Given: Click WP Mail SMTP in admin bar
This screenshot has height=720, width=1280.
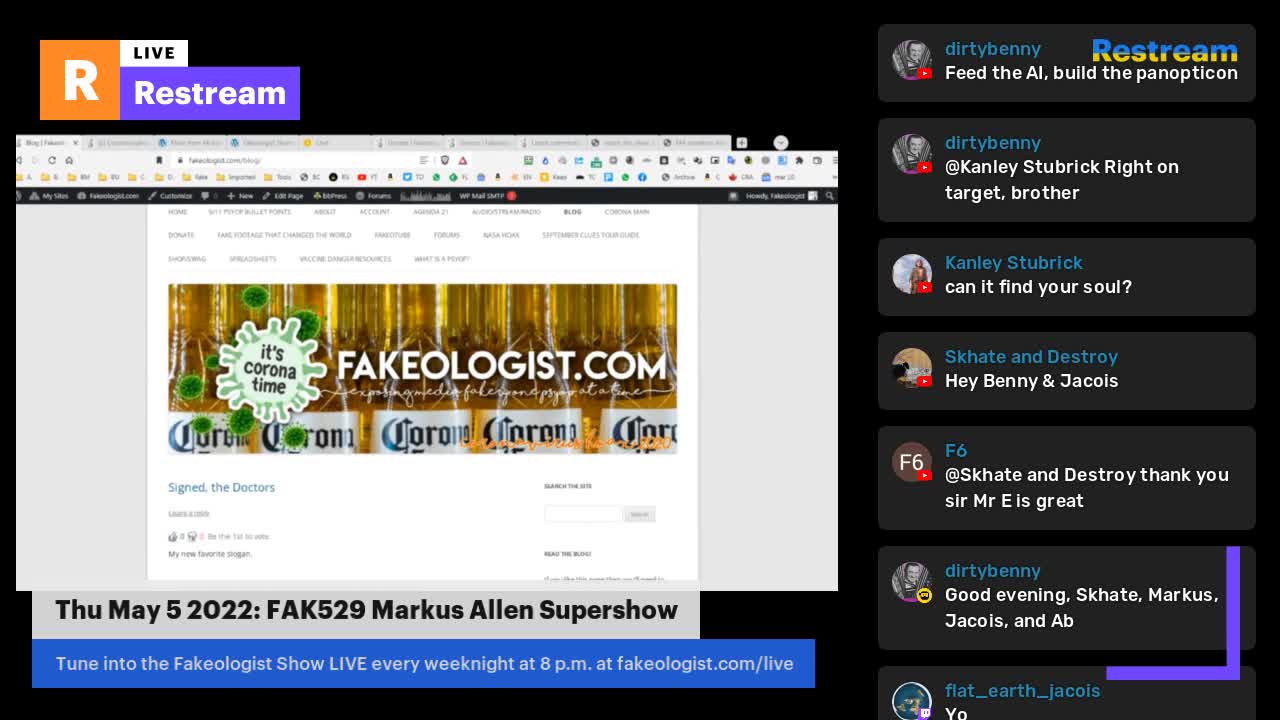Looking at the screenshot, I should tap(487, 196).
